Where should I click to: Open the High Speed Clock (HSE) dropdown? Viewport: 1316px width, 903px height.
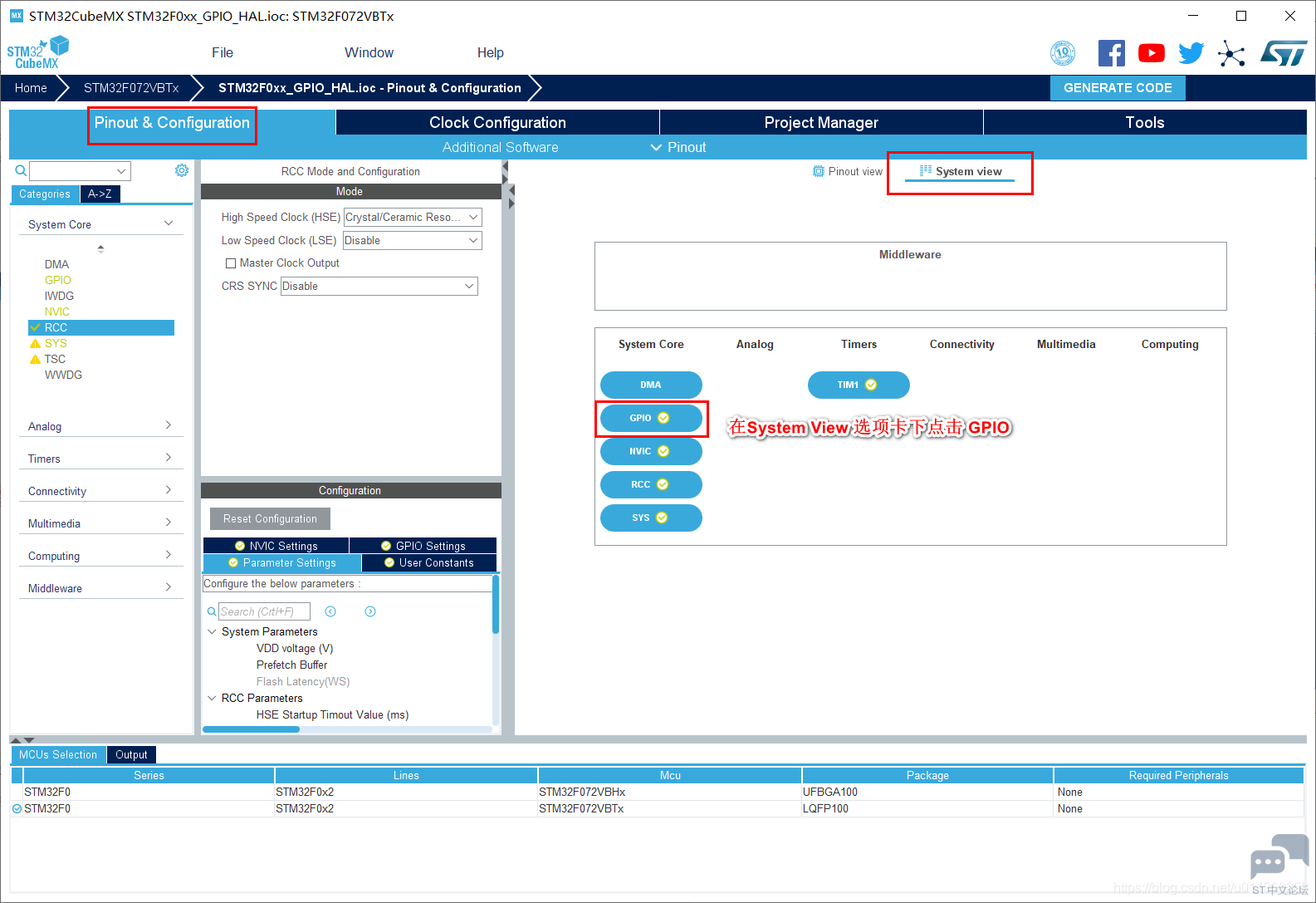[413, 218]
